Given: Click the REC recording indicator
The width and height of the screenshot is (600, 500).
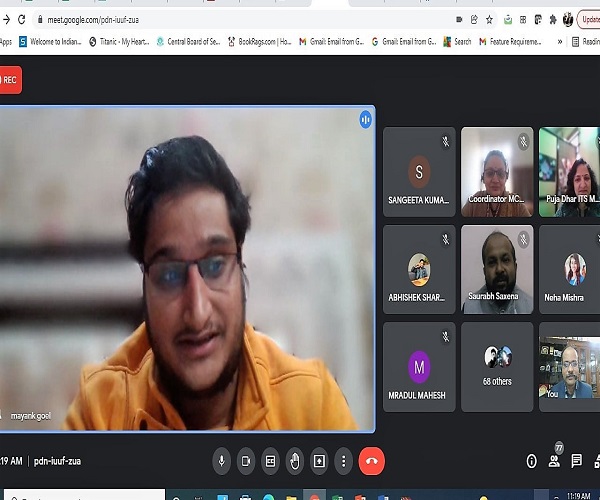Looking at the screenshot, I should coord(9,80).
